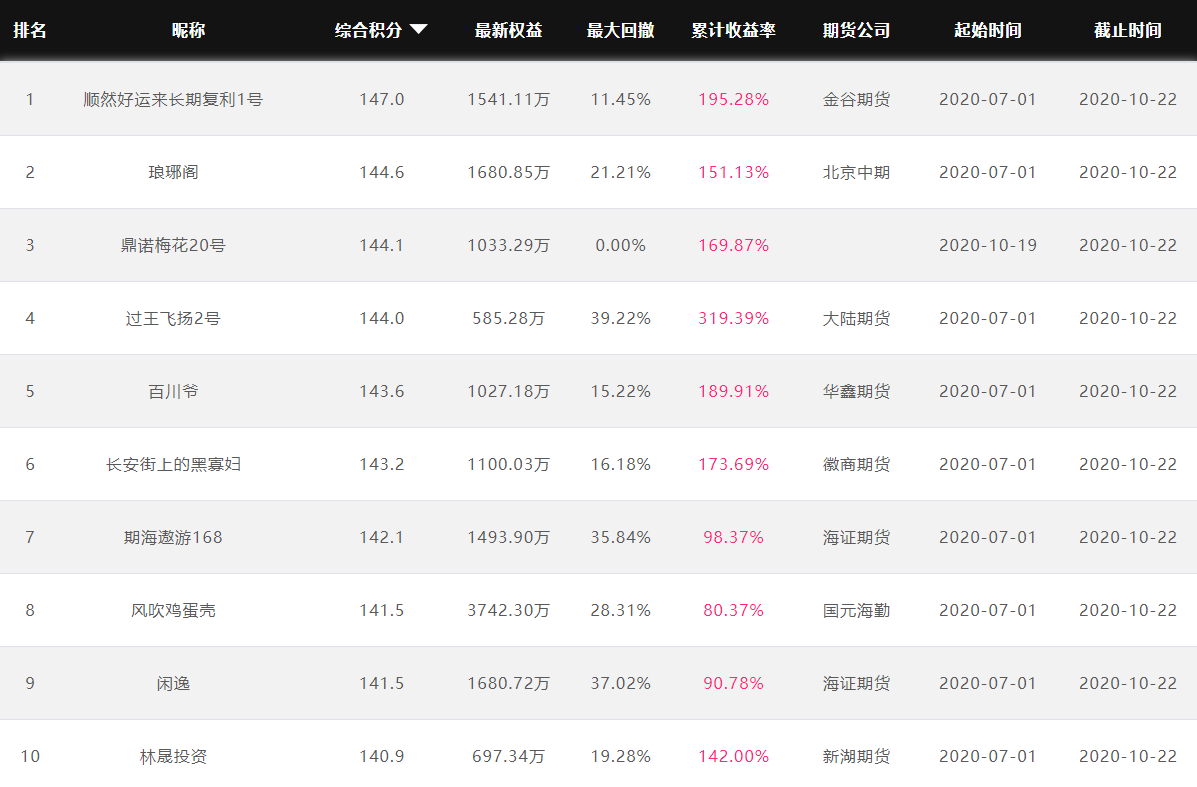
Task: Select return rate 319.39%
Action: [x=734, y=318]
